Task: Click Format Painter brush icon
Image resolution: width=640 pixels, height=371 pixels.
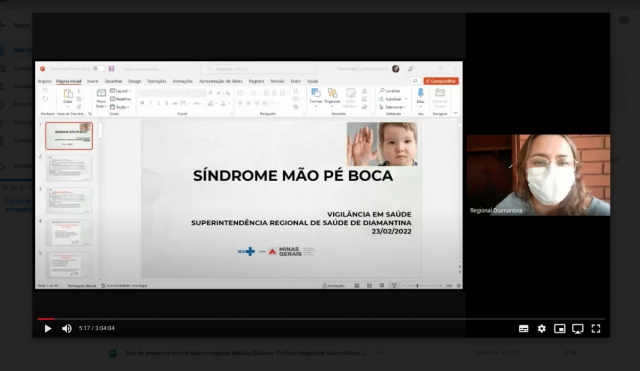Action: pyautogui.click(x=78, y=107)
